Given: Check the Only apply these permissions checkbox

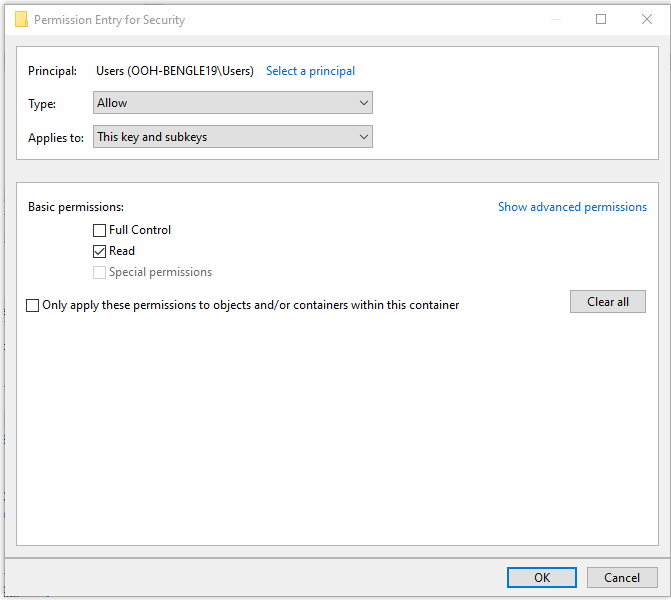Looking at the screenshot, I should pyautogui.click(x=33, y=305).
